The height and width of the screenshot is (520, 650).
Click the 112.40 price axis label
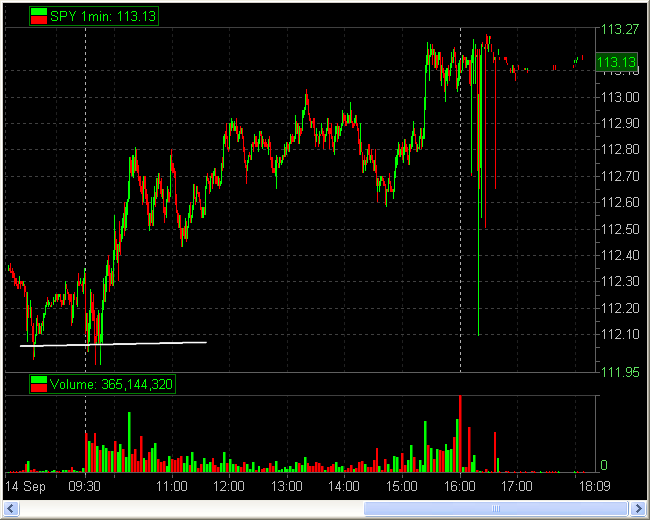pyautogui.click(x=620, y=255)
